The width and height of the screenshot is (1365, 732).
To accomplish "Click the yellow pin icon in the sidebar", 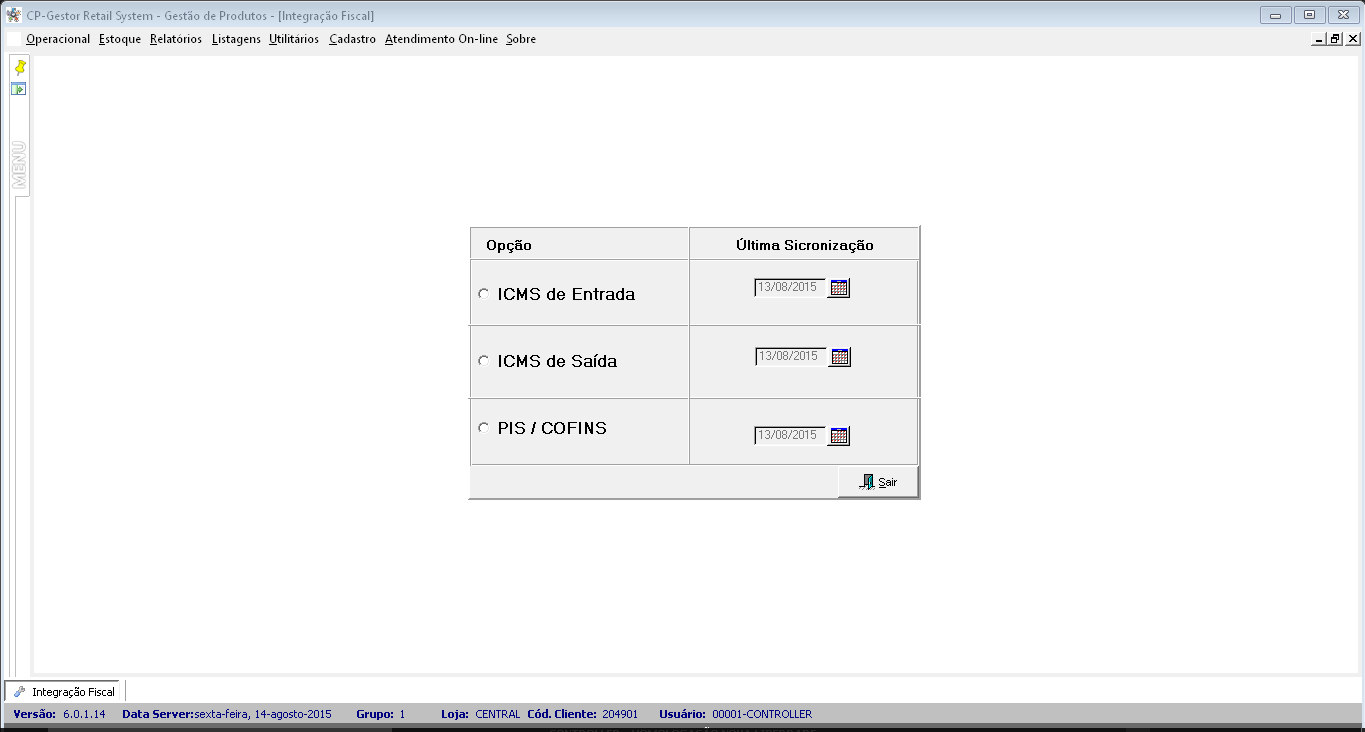I will 19,67.
